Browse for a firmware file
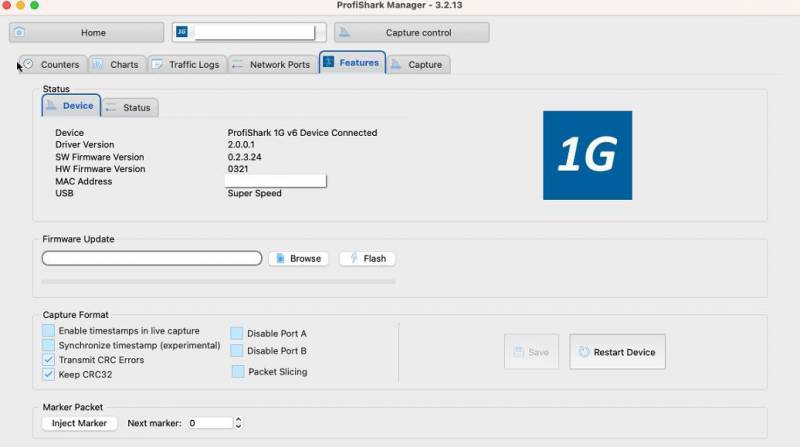The height and width of the screenshot is (447, 800). [x=298, y=259]
